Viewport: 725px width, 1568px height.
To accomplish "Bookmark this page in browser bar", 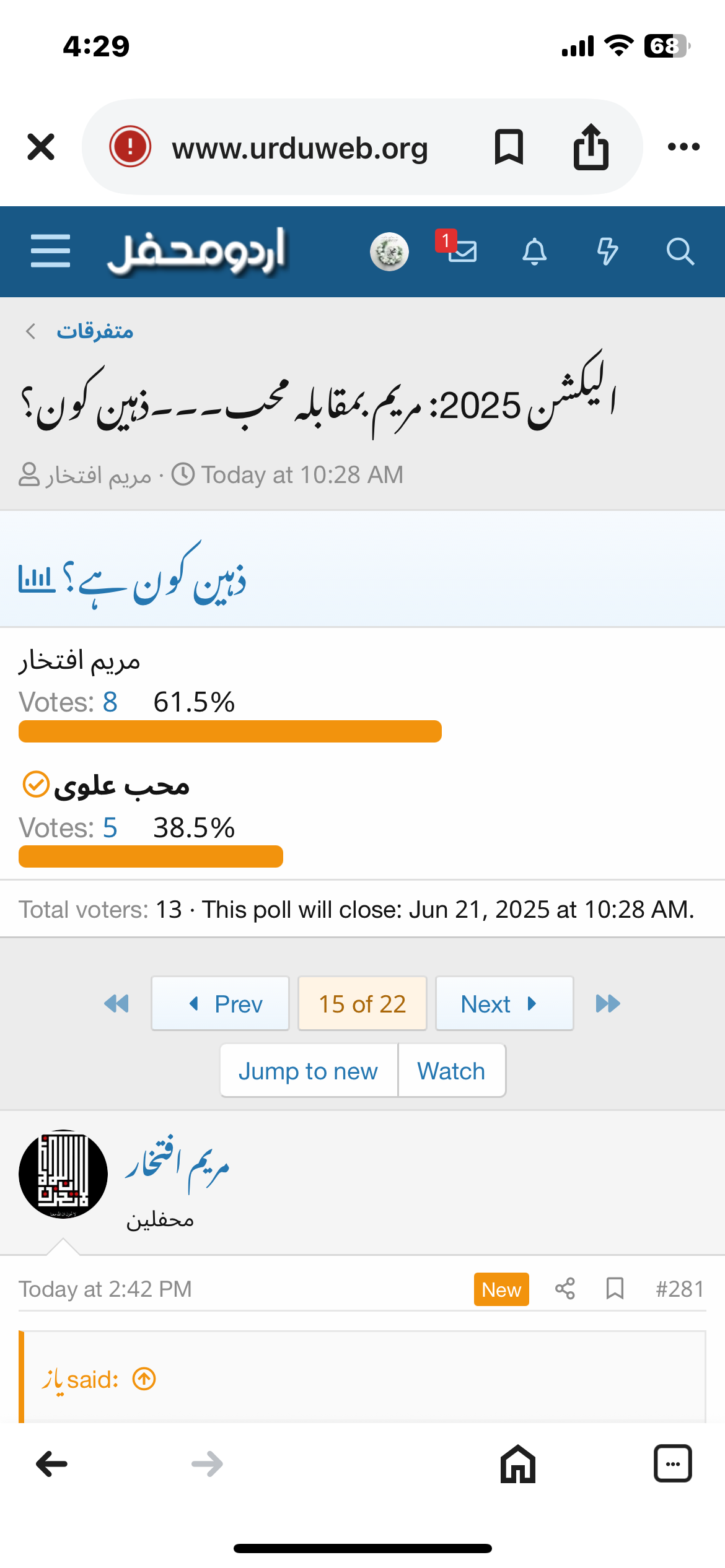I will click(509, 147).
